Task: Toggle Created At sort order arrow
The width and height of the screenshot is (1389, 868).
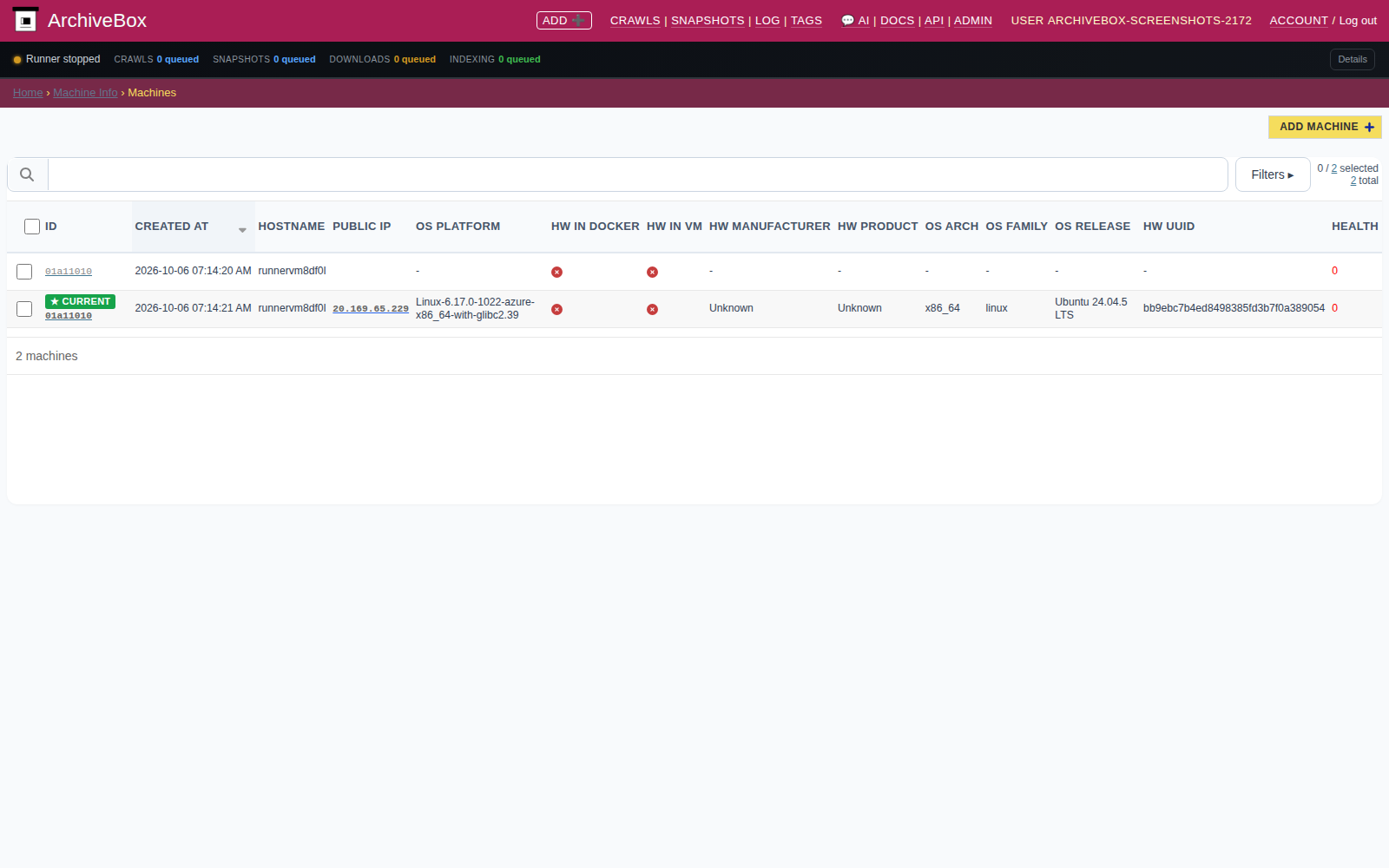Action: click(242, 230)
